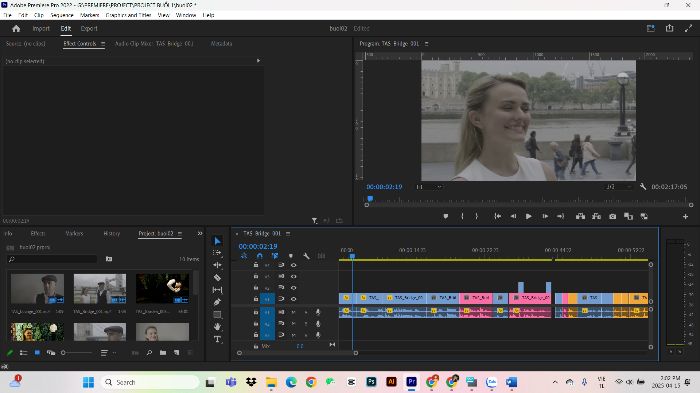This screenshot has width=700, height=393.
Task: Open the Window menu
Action: click(x=186, y=15)
